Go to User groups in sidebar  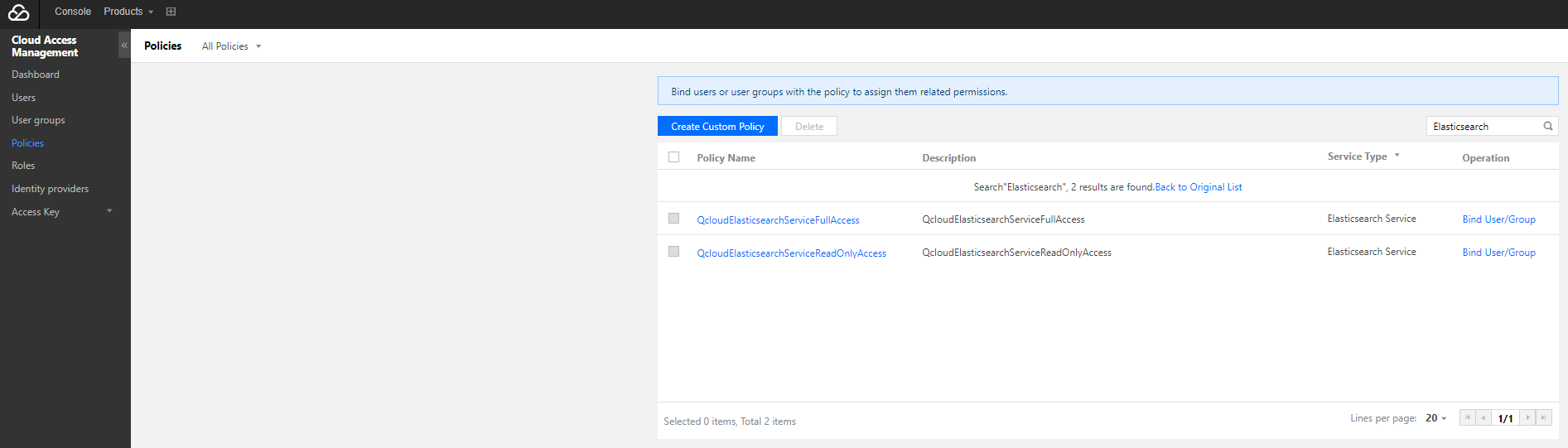[x=38, y=120]
